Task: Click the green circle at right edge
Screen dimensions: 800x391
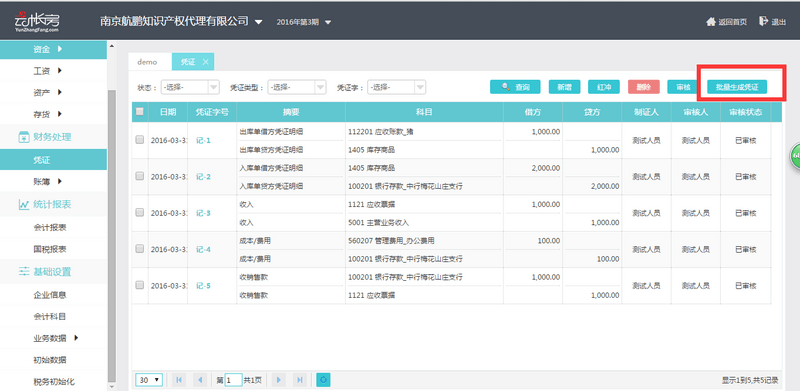Action: coord(795,156)
